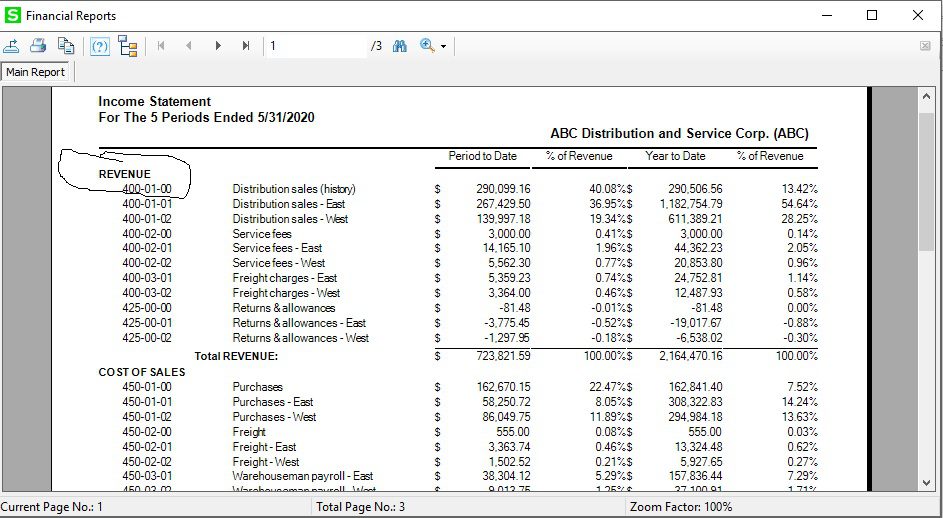Click 'Returns & allowances - East' row label
Viewport: 943px width, 518px height.
[x=299, y=323]
